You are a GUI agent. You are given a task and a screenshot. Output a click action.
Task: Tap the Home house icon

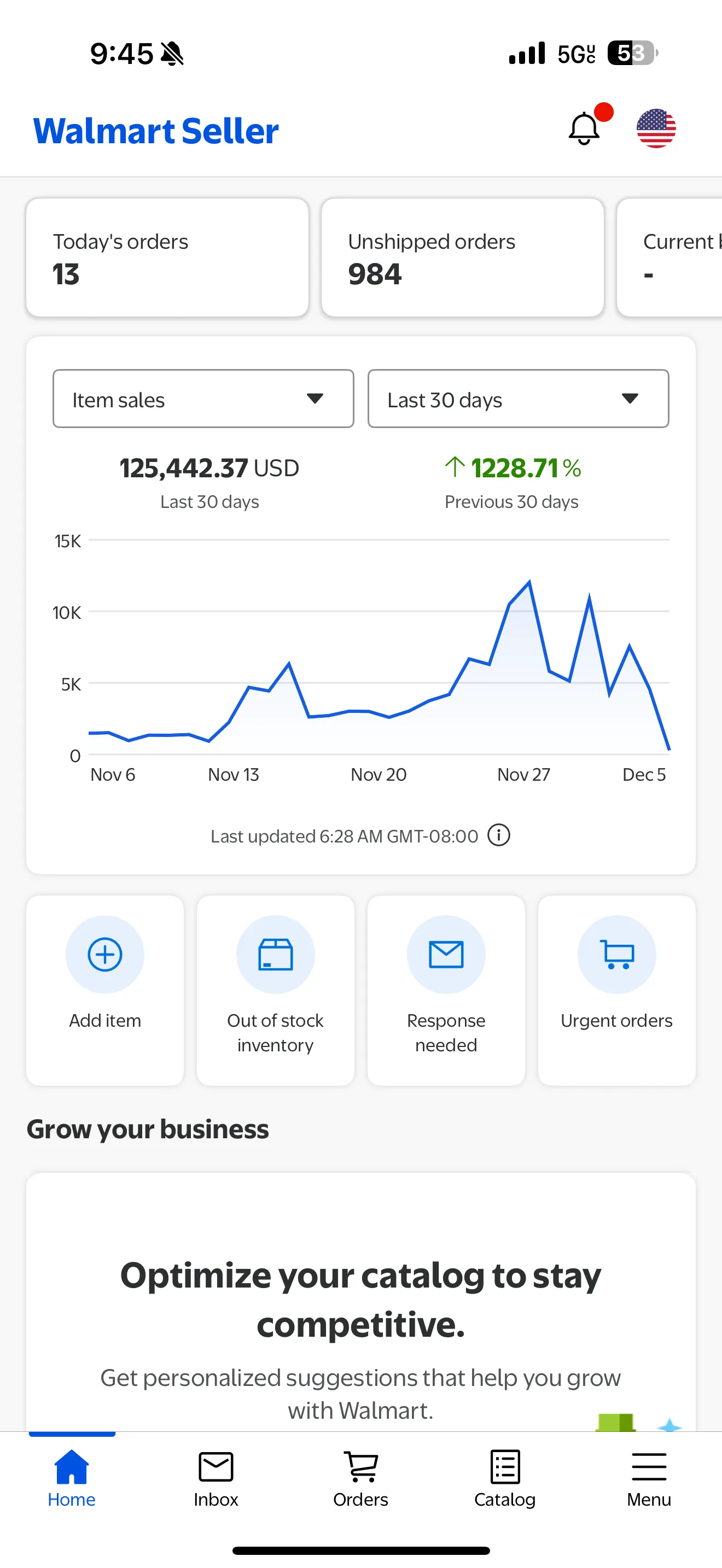point(72,1467)
